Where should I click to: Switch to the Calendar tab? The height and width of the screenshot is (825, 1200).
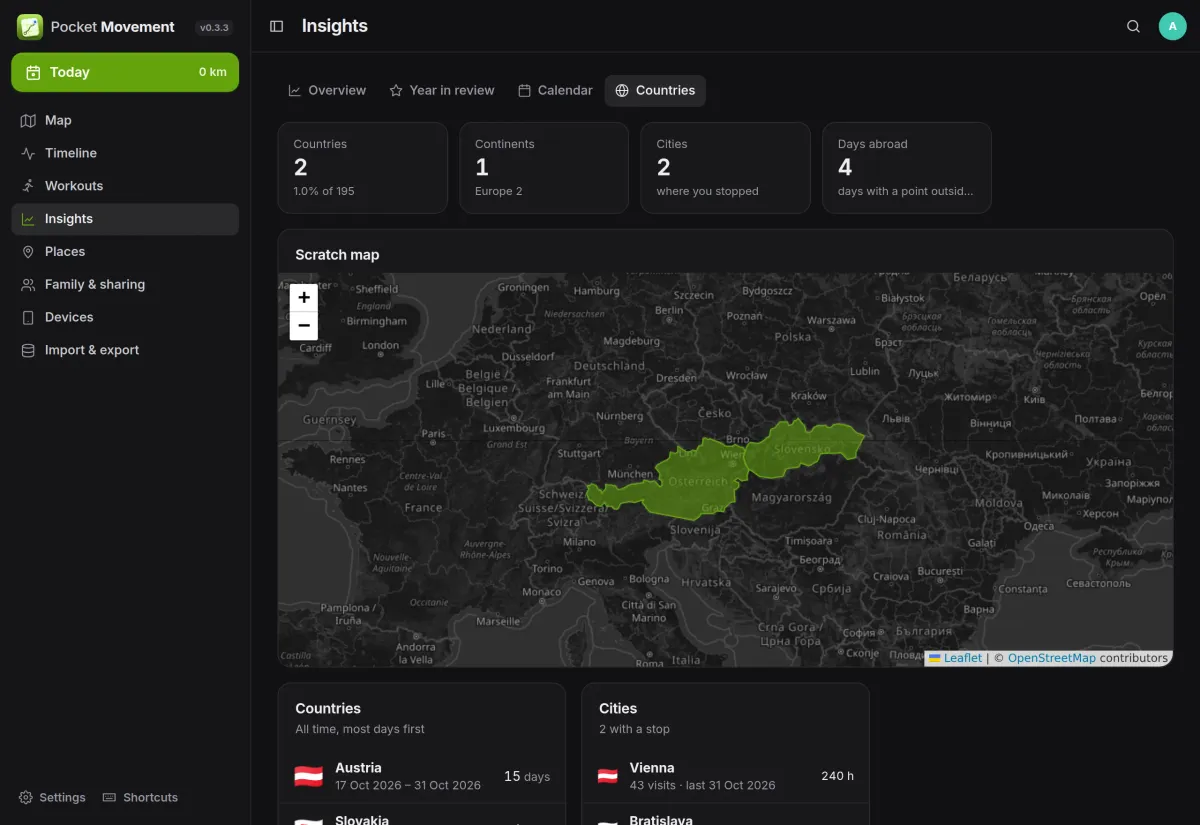coord(555,90)
